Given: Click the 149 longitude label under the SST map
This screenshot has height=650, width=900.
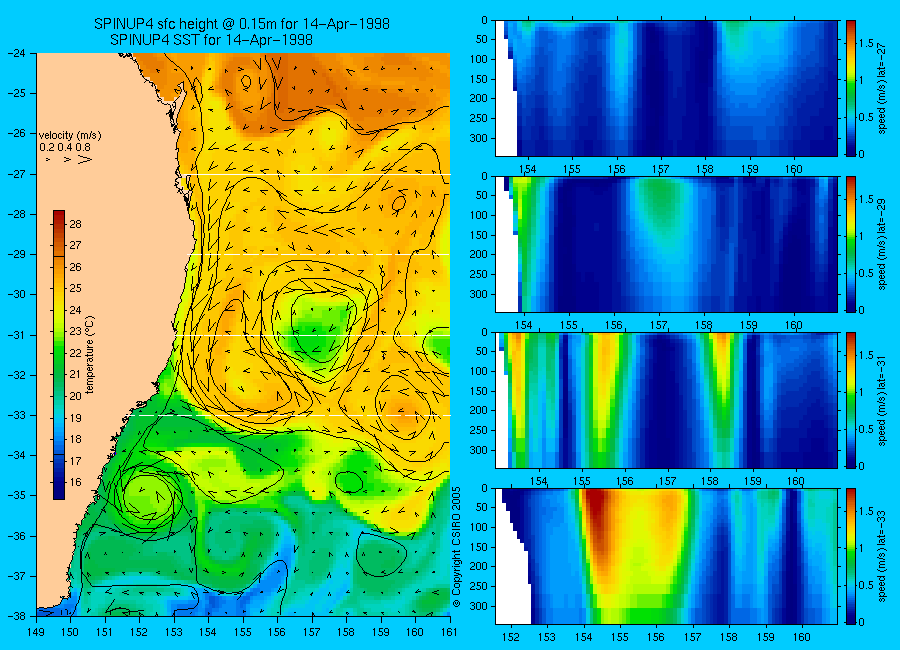Looking at the screenshot, I should (36, 632).
